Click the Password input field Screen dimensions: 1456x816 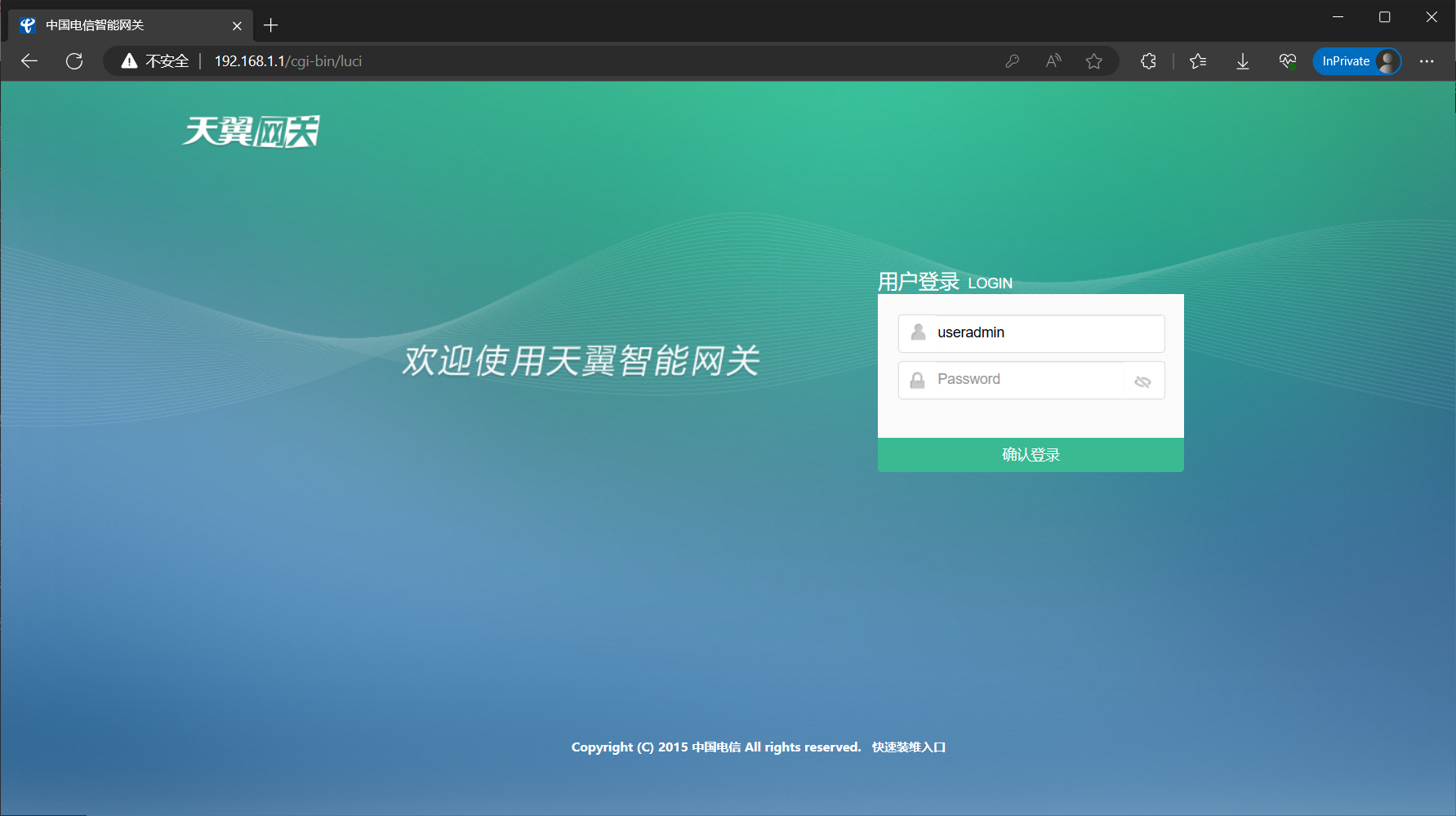[x=1031, y=380]
